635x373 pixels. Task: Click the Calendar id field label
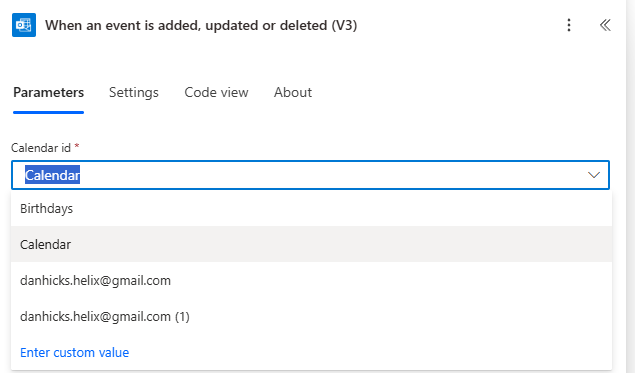(41, 148)
